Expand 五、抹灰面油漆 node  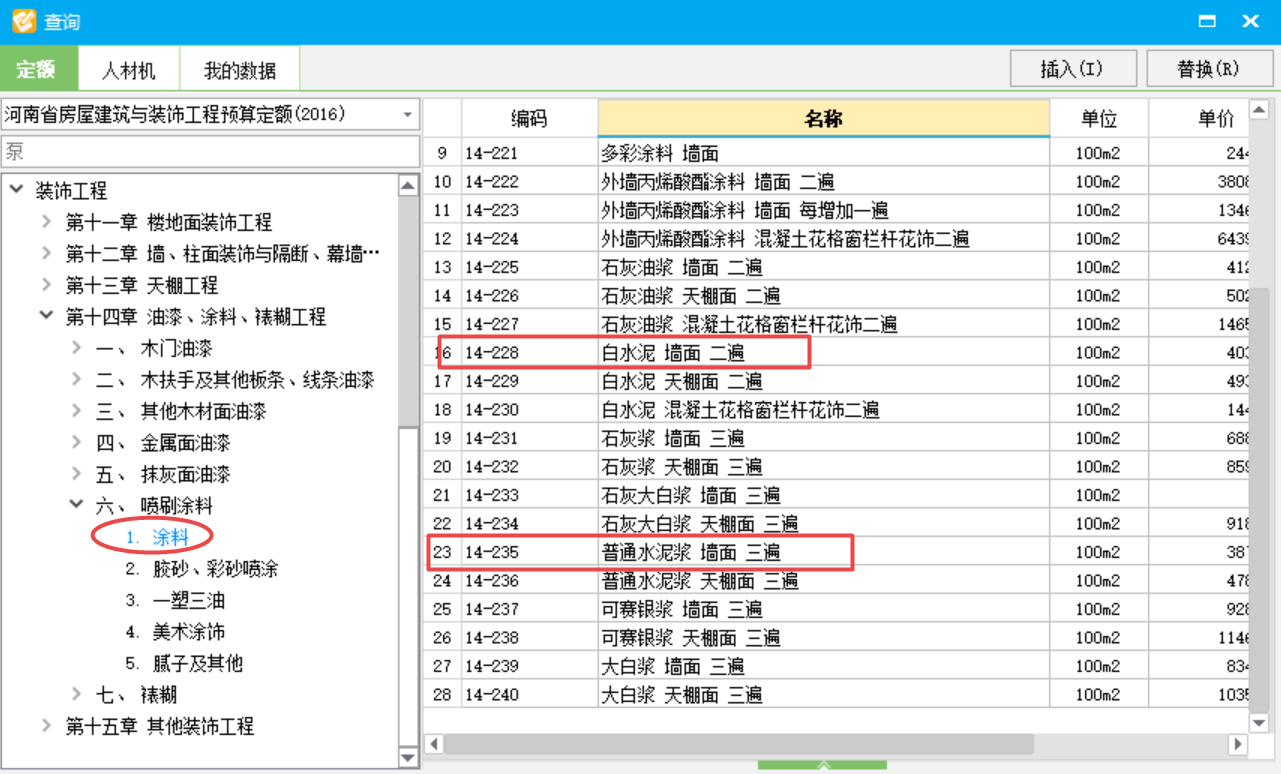coord(76,474)
